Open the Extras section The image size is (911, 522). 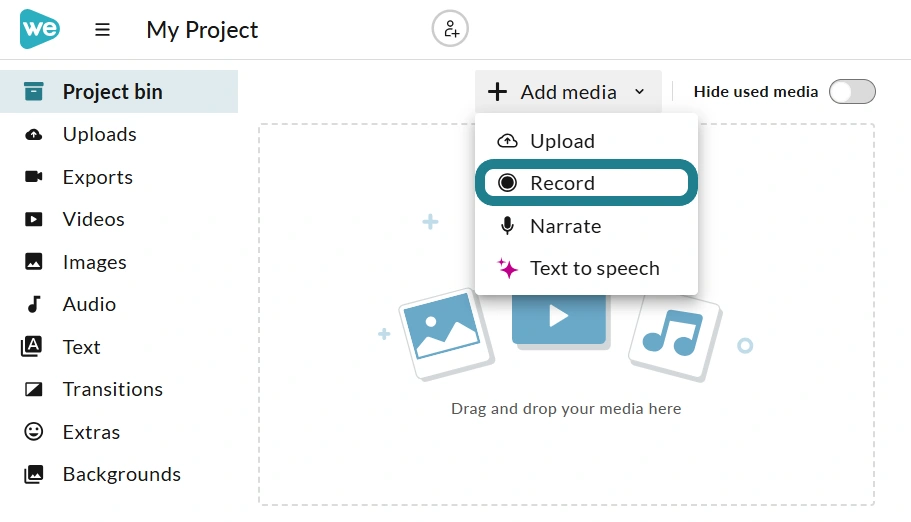(x=119, y=431)
